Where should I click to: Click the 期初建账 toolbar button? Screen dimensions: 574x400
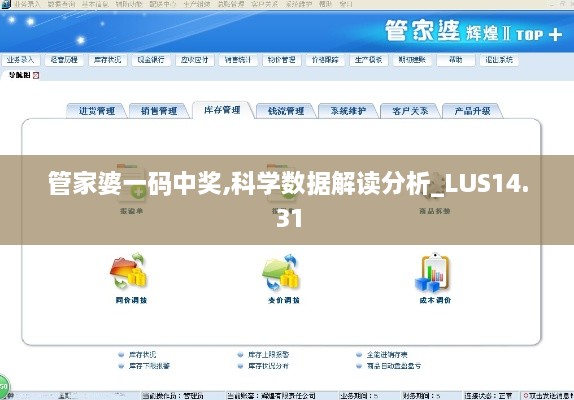coord(412,60)
